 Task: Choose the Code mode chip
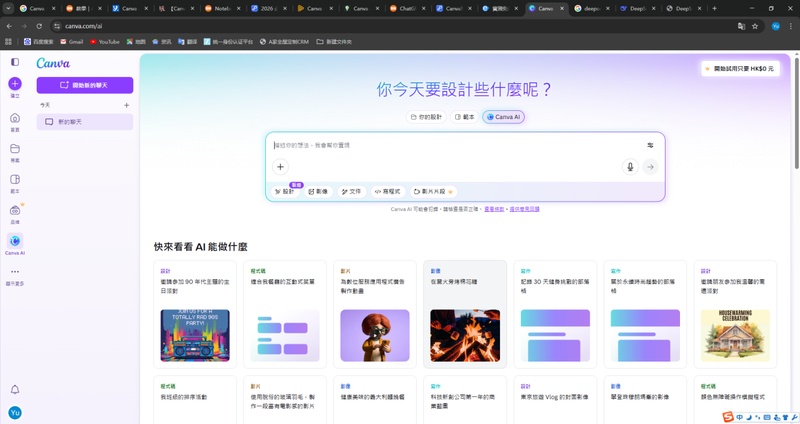[x=388, y=192]
